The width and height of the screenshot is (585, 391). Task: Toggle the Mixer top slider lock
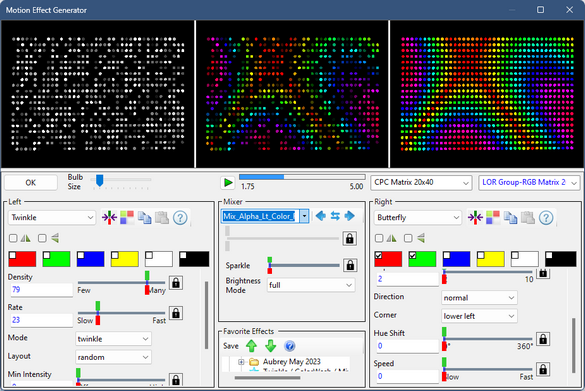(x=350, y=238)
